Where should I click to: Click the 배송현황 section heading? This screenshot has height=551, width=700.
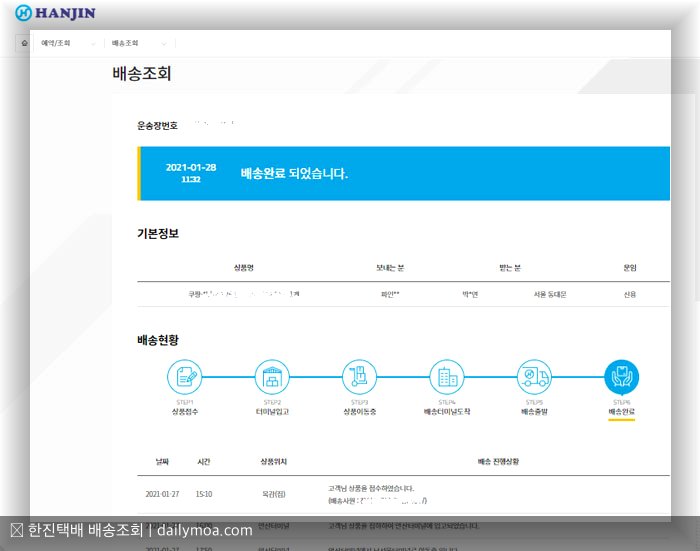coord(158,340)
